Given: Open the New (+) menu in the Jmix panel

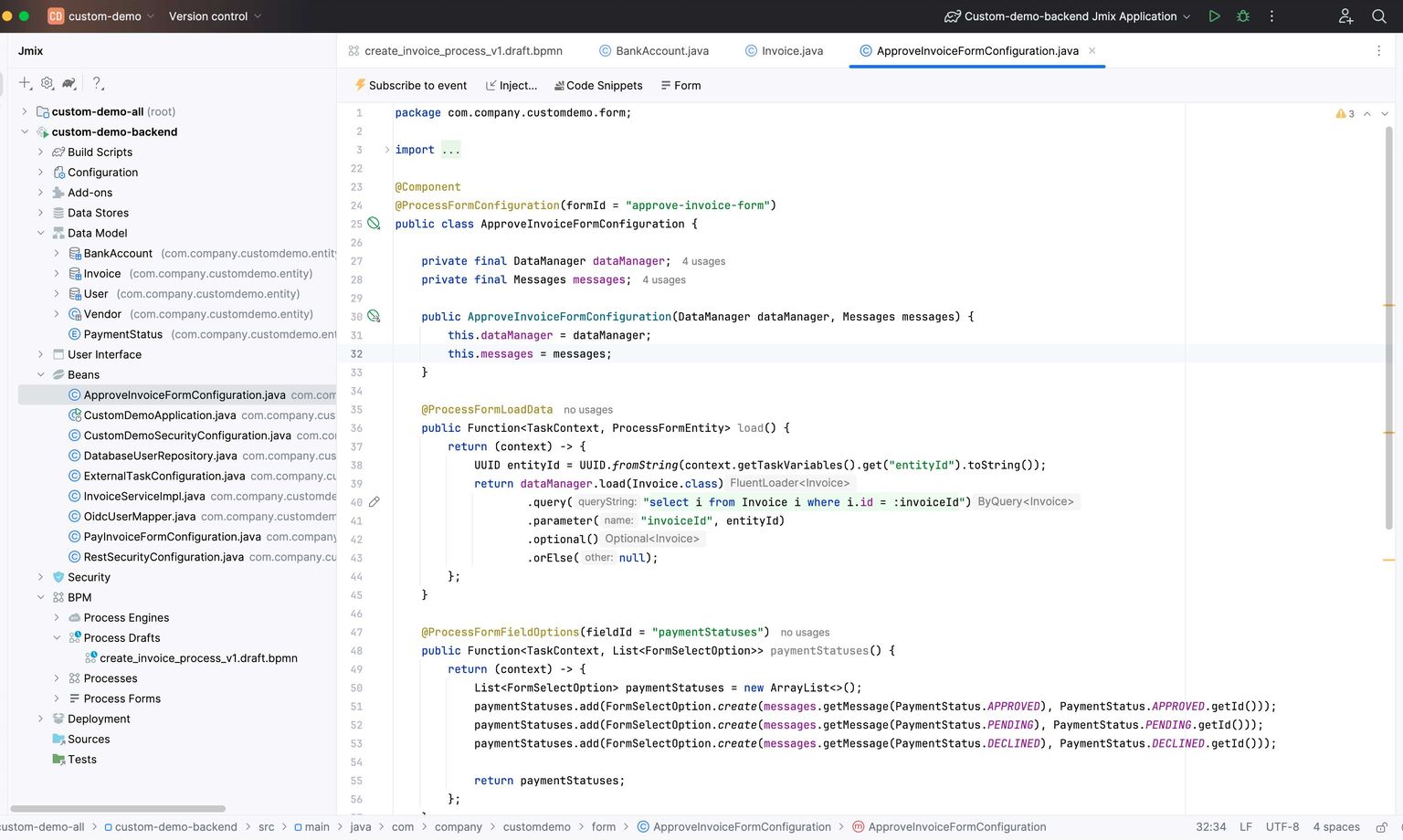Looking at the screenshot, I should point(26,83).
